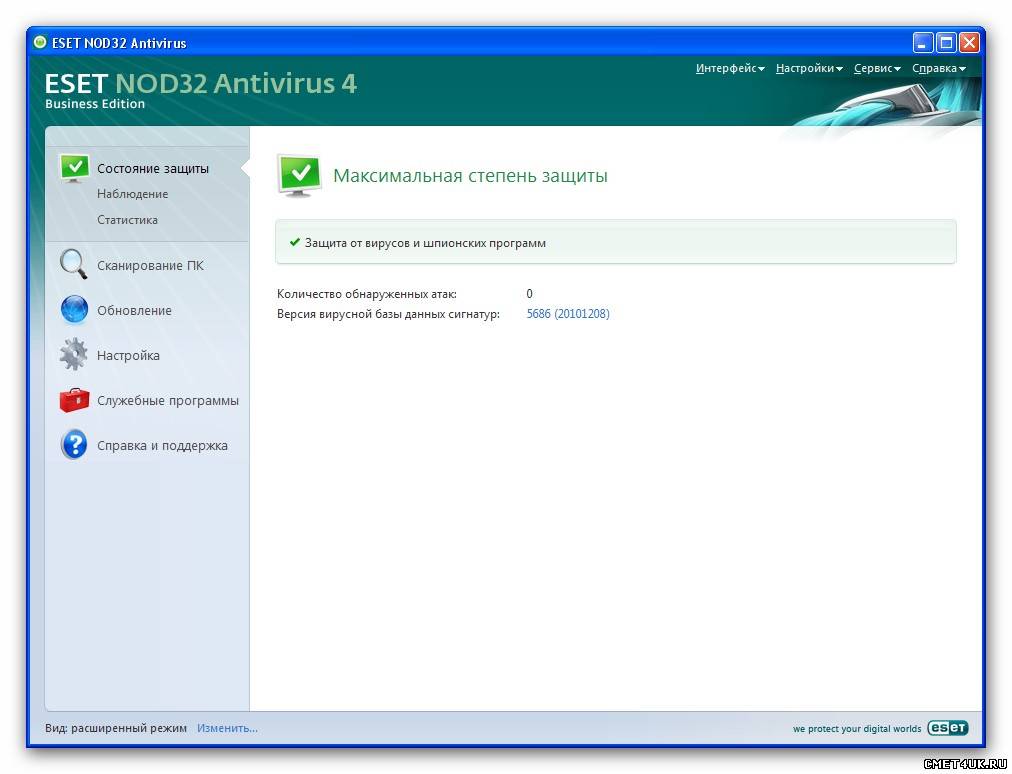Maximize the ESET NOD32 window

[946, 43]
